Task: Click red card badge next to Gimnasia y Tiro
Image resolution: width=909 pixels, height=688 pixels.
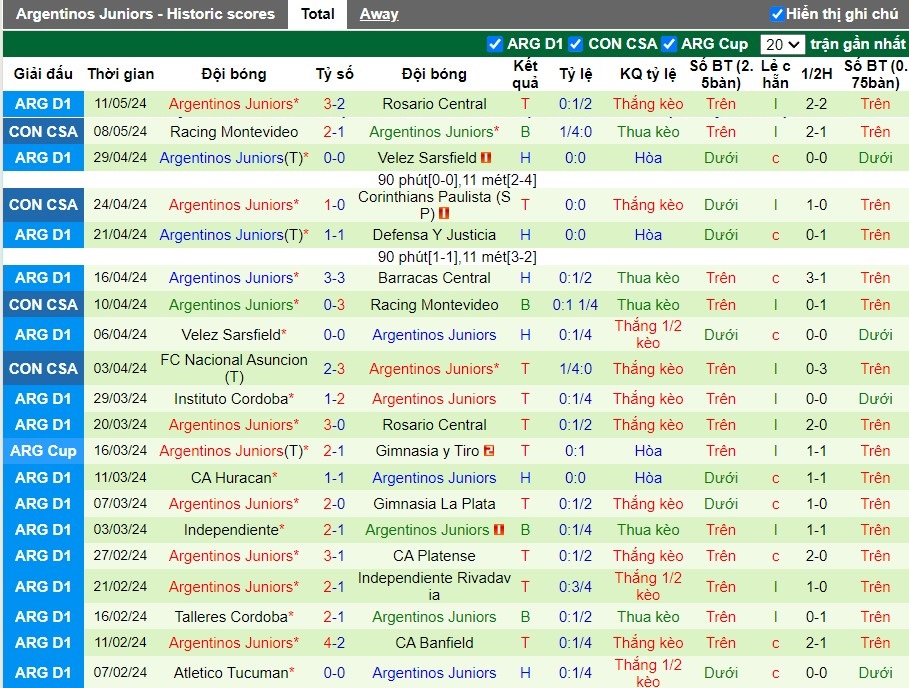Action: point(489,450)
